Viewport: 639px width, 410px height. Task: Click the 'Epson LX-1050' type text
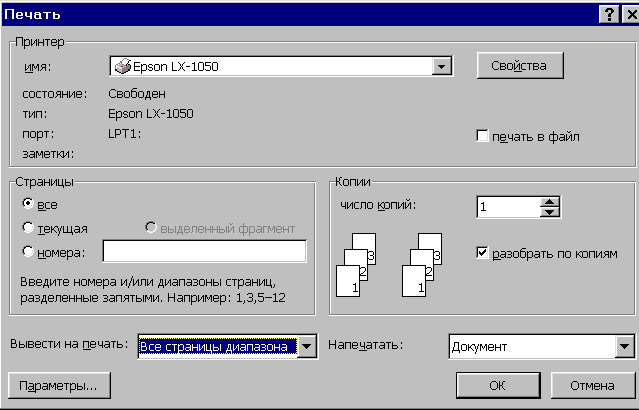click(151, 113)
